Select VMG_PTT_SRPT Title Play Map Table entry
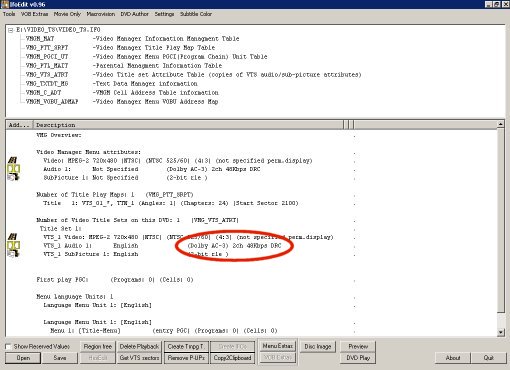The width and height of the screenshot is (510, 370). point(120,48)
